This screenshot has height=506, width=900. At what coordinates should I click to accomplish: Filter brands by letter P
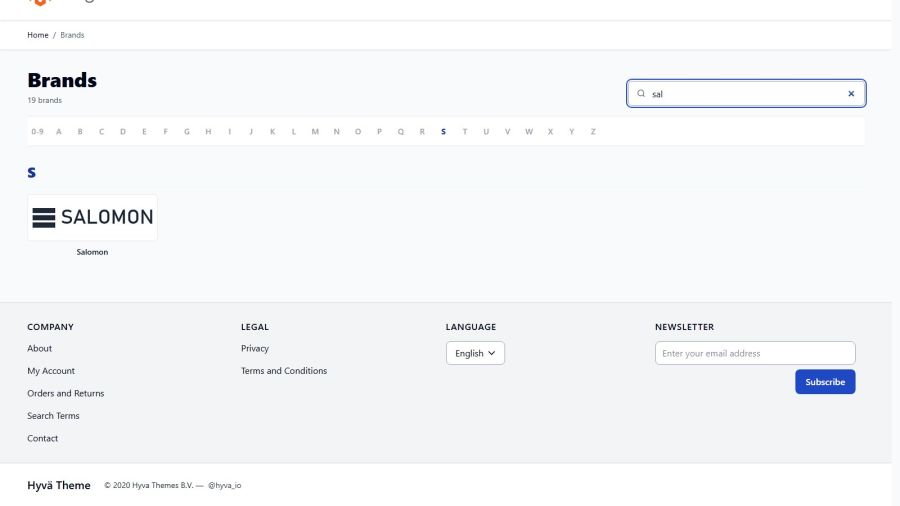click(x=379, y=131)
